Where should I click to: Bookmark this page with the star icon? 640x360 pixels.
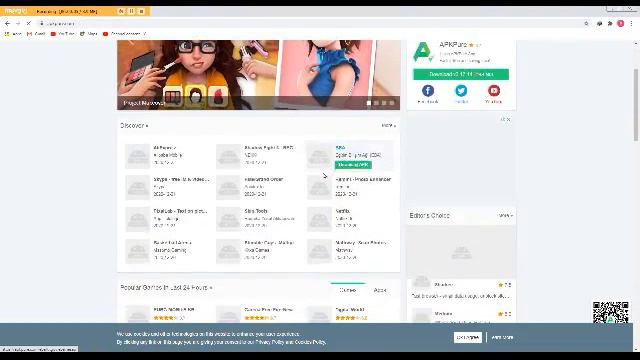[587, 24]
